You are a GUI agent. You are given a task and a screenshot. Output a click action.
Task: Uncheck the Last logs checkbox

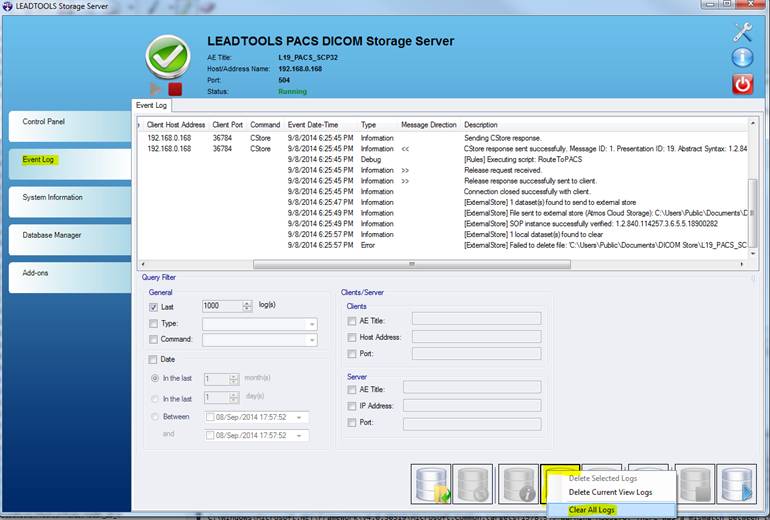(x=154, y=307)
